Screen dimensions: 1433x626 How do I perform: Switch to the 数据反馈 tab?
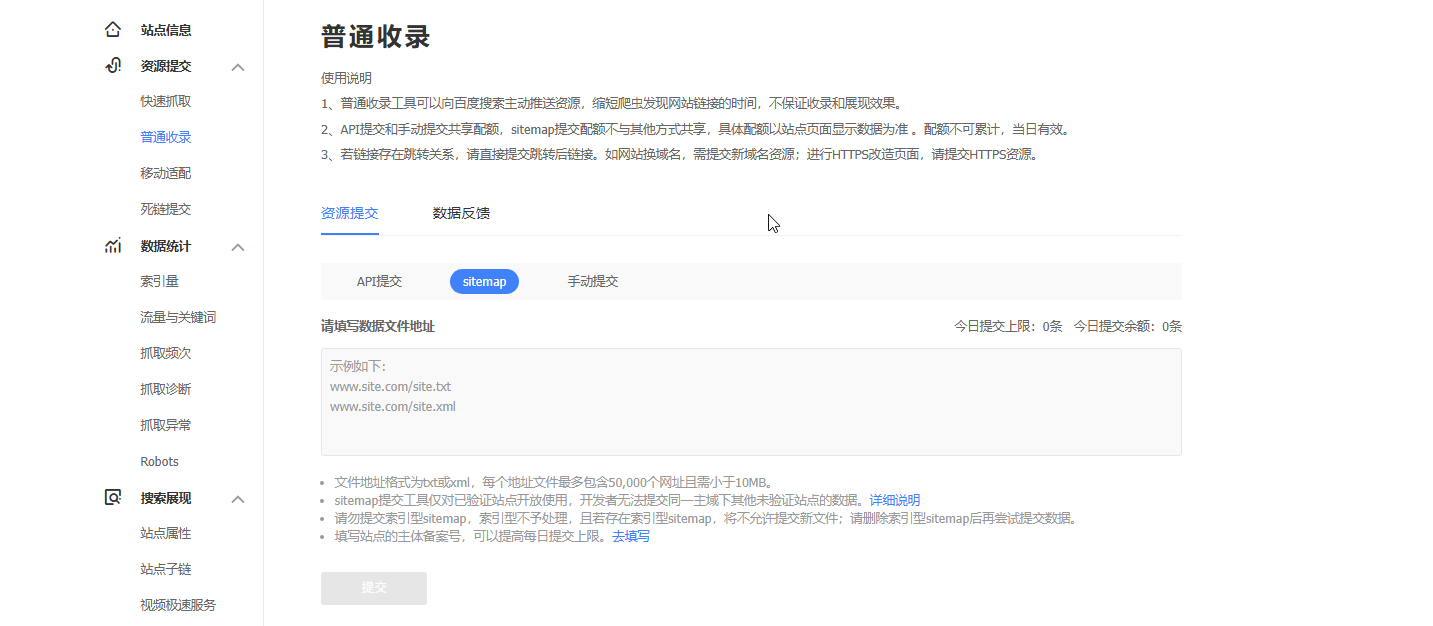461,213
